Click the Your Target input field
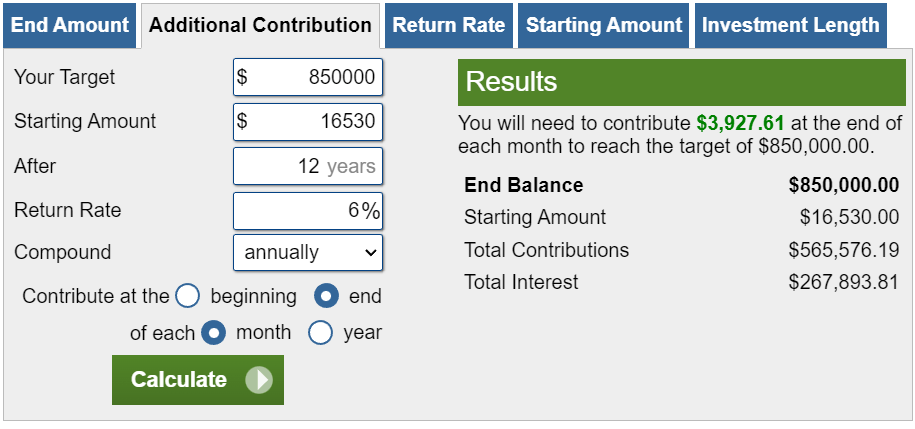The image size is (915, 429). 308,78
